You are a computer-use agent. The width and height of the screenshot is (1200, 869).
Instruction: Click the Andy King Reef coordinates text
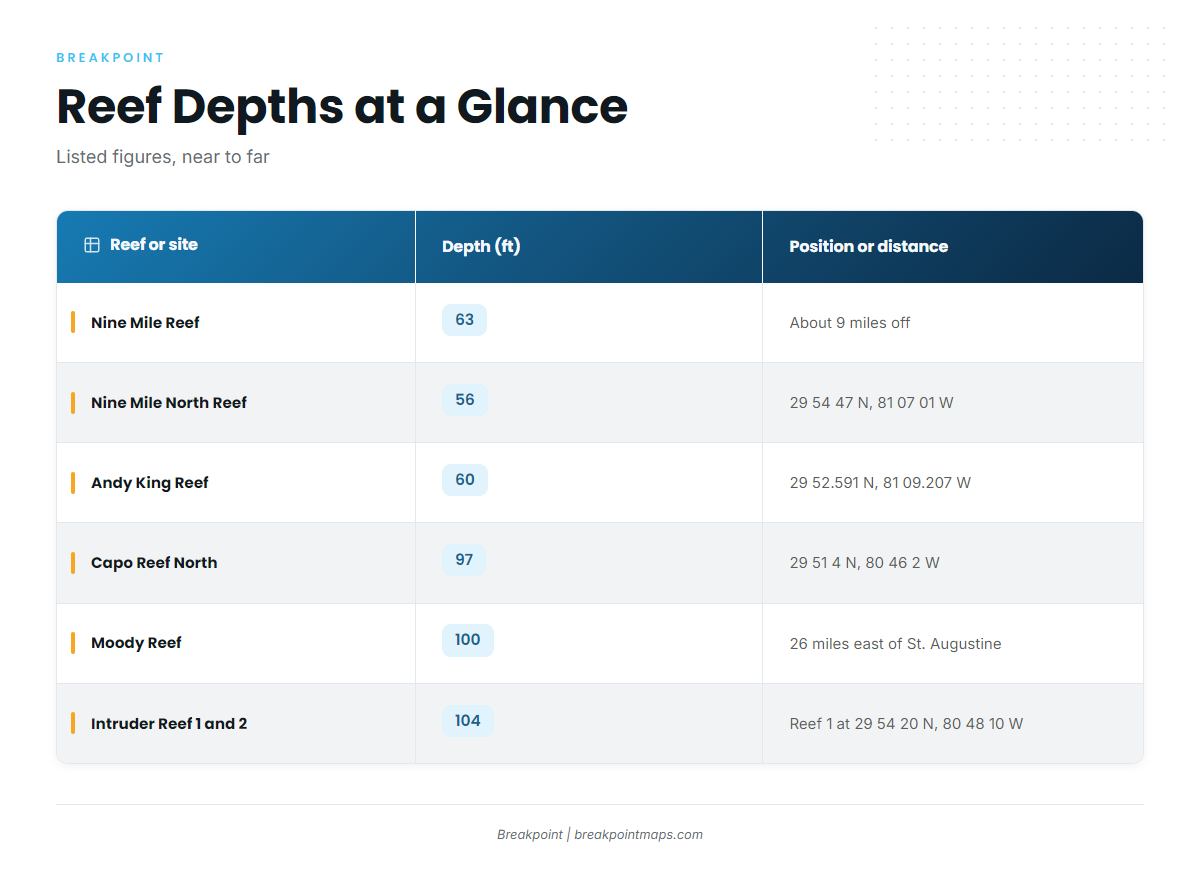click(x=880, y=483)
